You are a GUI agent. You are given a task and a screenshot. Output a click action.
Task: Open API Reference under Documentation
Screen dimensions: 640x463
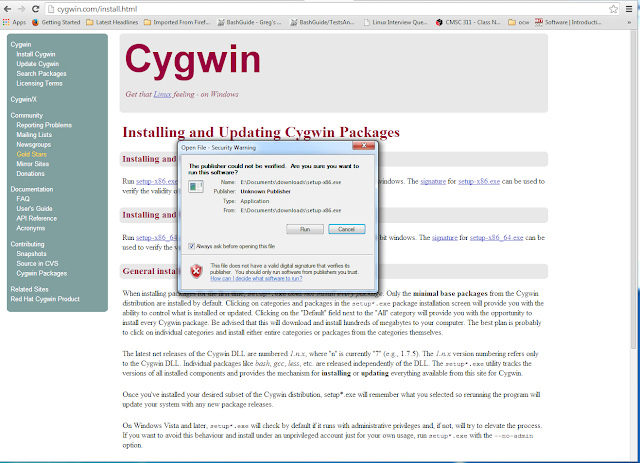coord(37,218)
